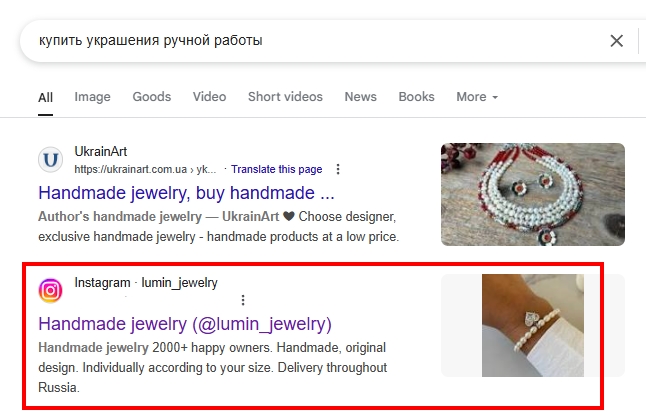Click into the search query input field
This screenshot has height=420, width=646.
[313, 41]
